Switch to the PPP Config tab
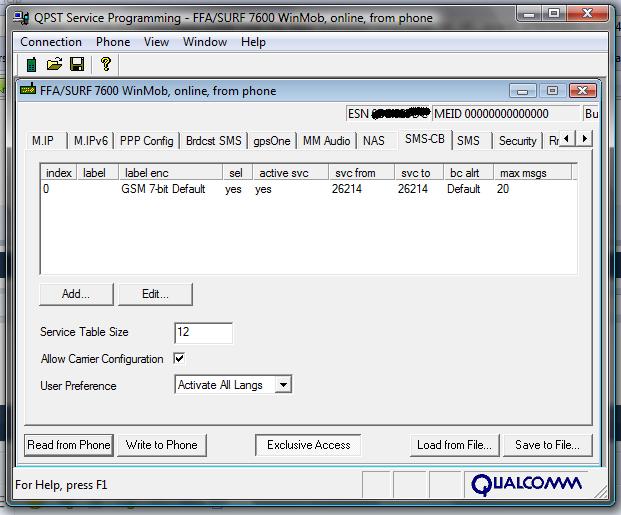 pos(147,141)
